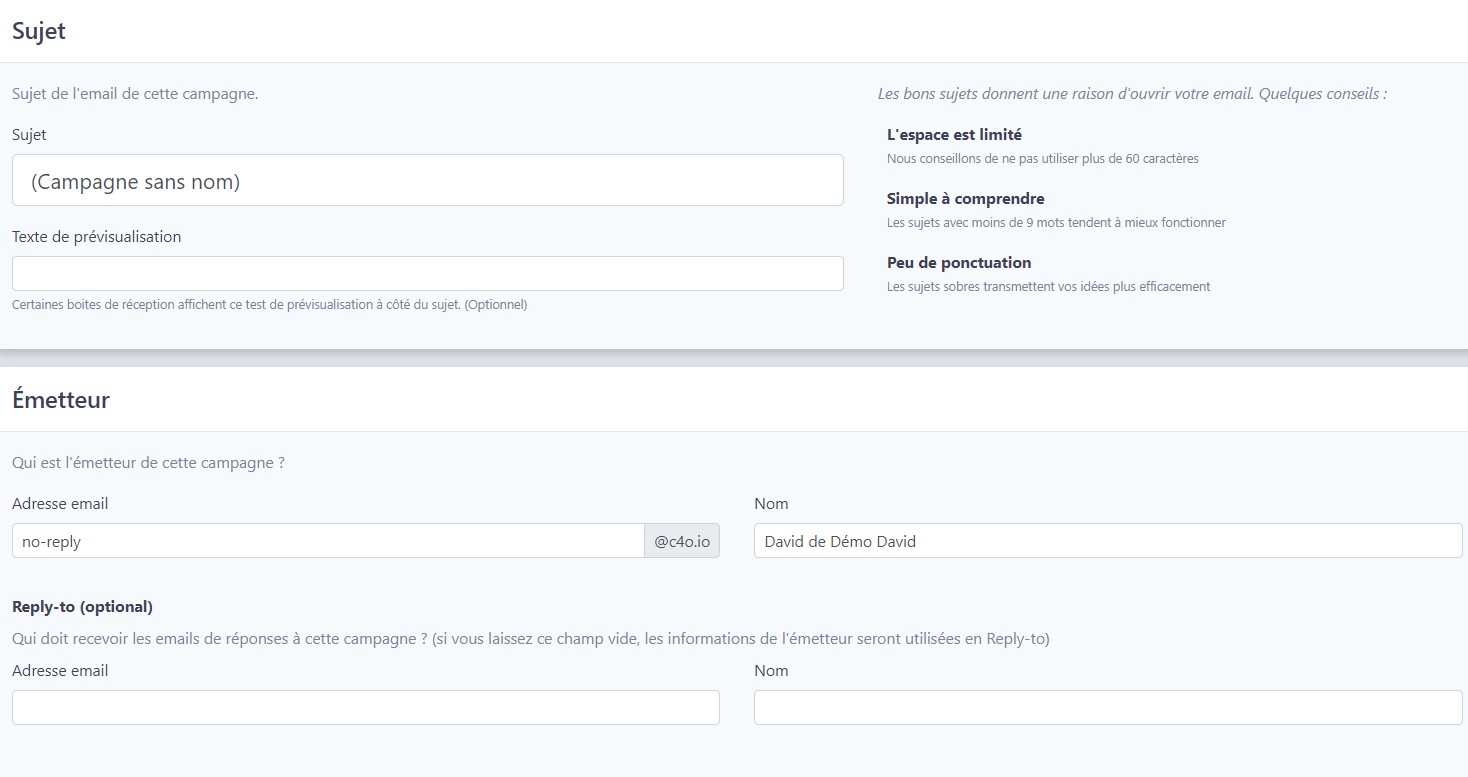Click the Sujet input with '(Campagne sans nom)'
1468x777 pixels.
pos(427,180)
